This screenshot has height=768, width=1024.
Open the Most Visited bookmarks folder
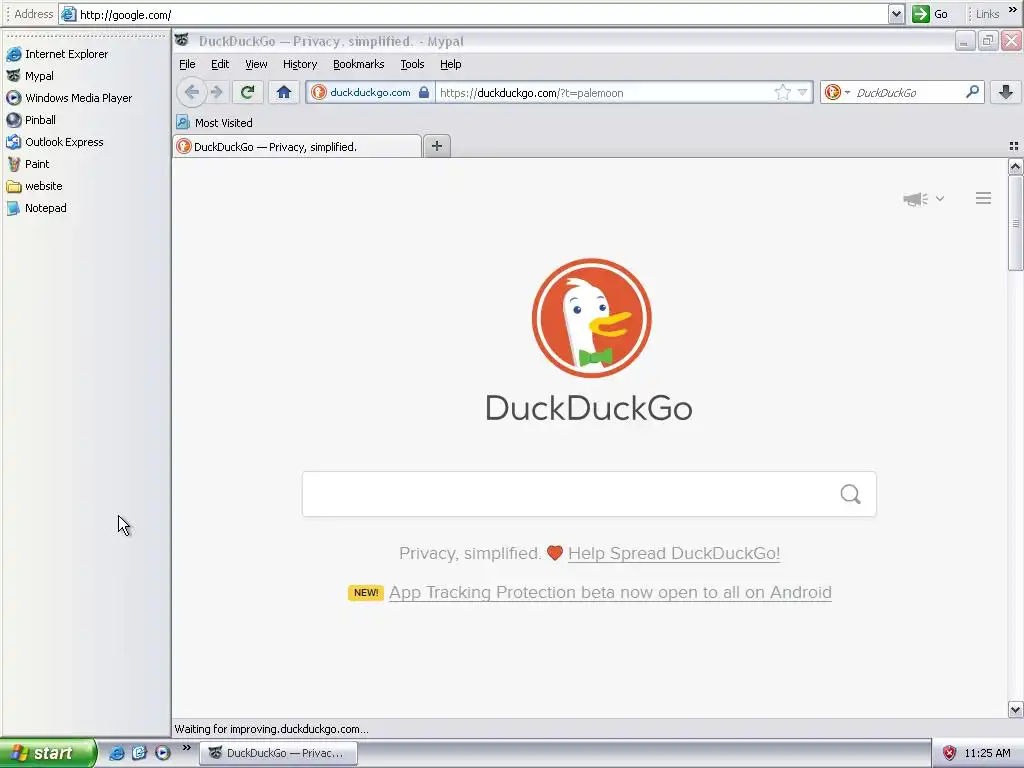214,123
